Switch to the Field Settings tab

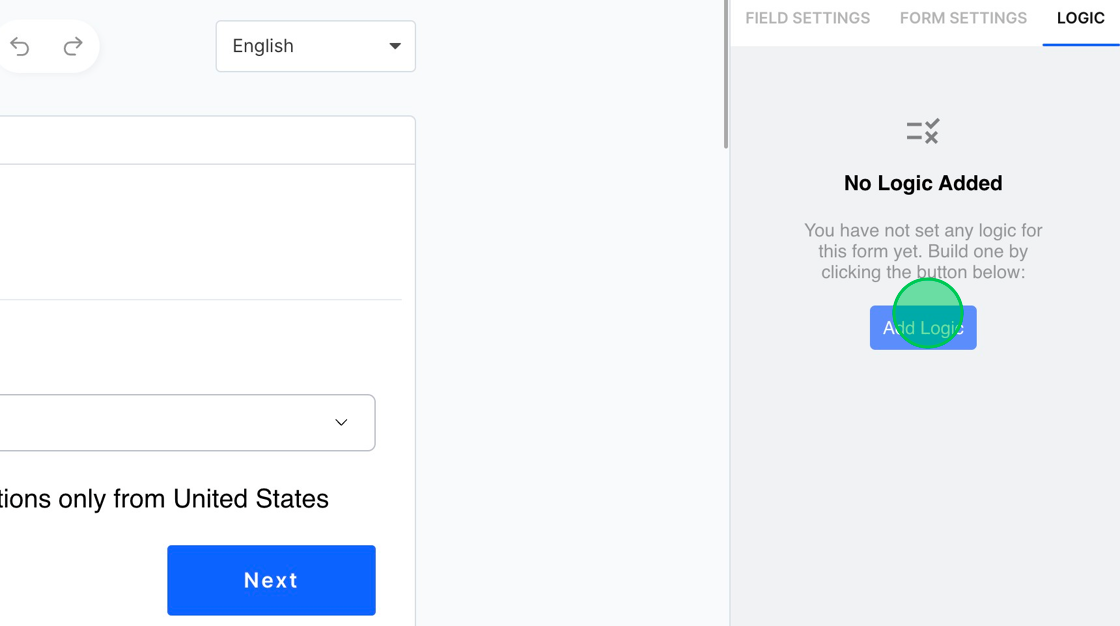pos(807,18)
